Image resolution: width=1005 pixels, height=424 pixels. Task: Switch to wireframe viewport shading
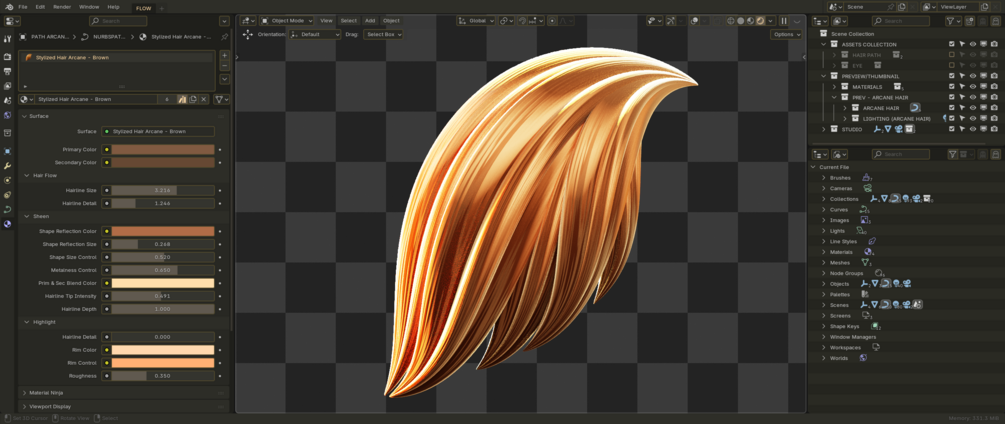tap(731, 20)
